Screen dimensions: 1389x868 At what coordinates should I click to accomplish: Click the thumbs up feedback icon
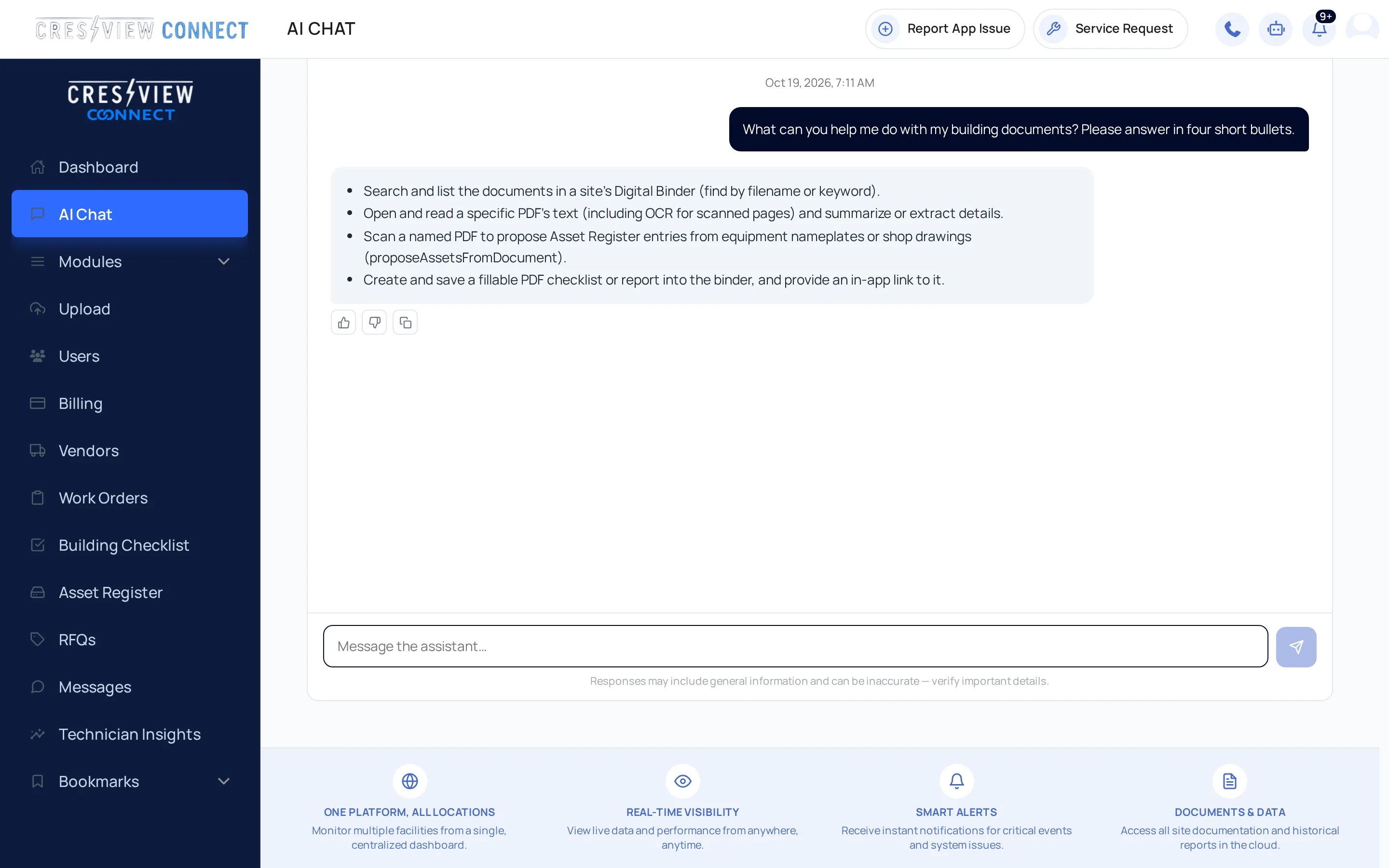pos(343,323)
